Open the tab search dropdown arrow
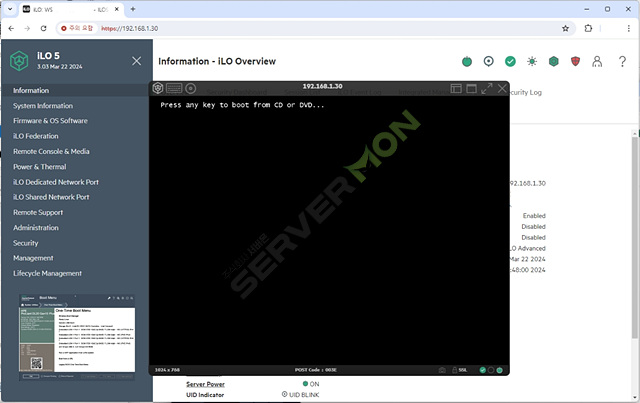The width and height of the screenshot is (640, 403). click(x=10, y=9)
